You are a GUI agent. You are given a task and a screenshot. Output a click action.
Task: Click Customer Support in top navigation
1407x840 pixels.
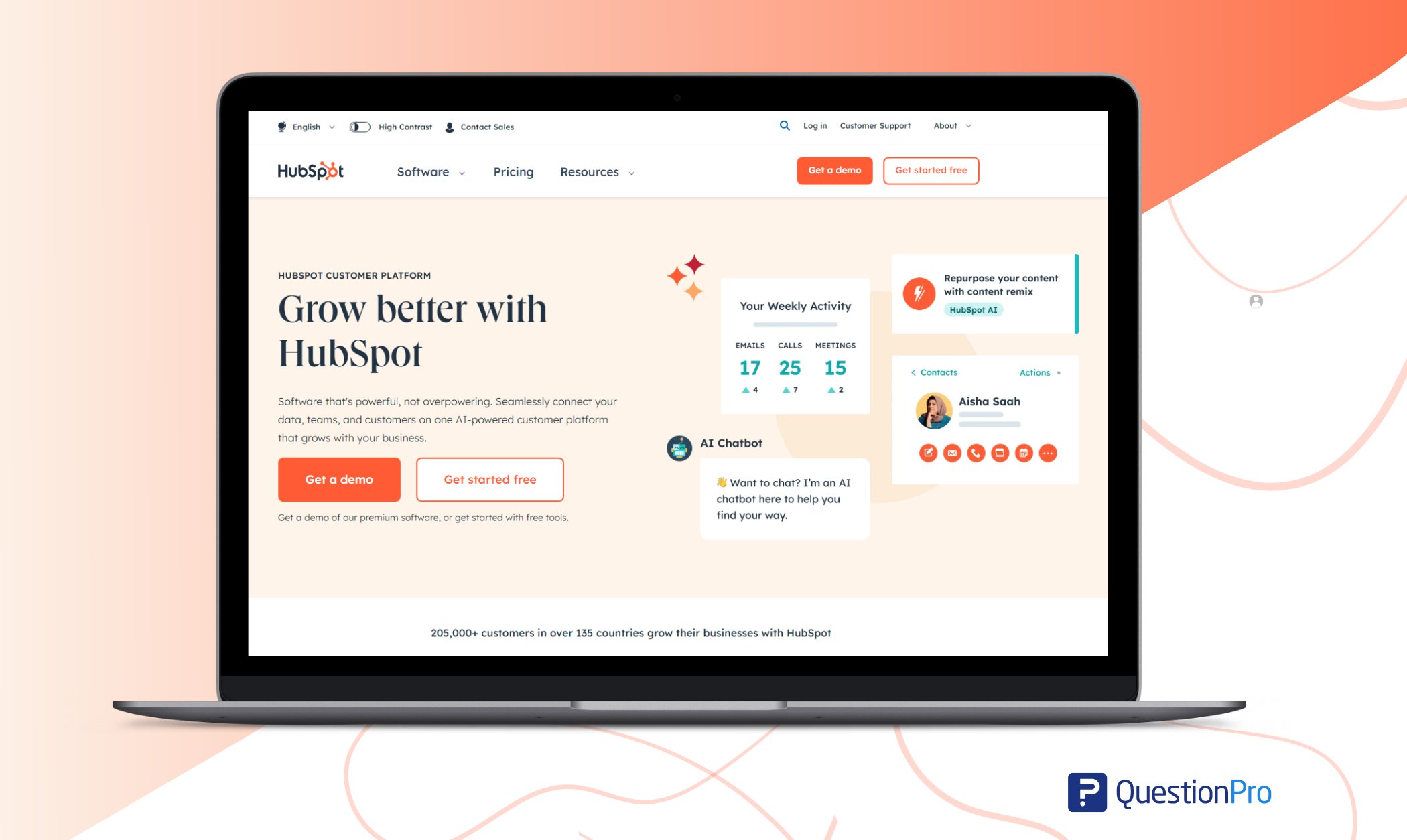click(x=875, y=125)
